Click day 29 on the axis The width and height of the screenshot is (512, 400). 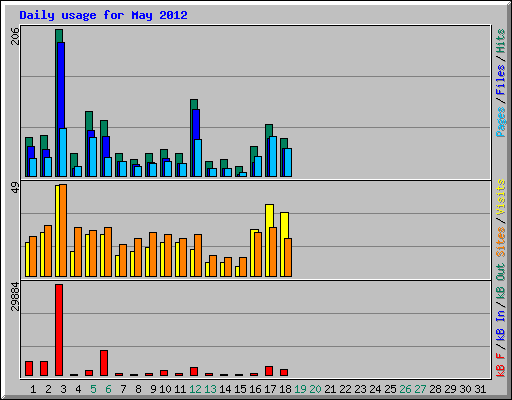coord(450,389)
